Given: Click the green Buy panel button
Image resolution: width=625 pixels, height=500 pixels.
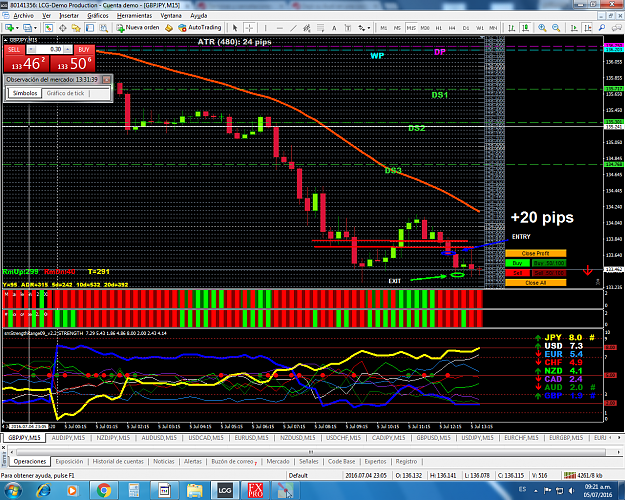Looking at the screenshot, I should (517, 263).
